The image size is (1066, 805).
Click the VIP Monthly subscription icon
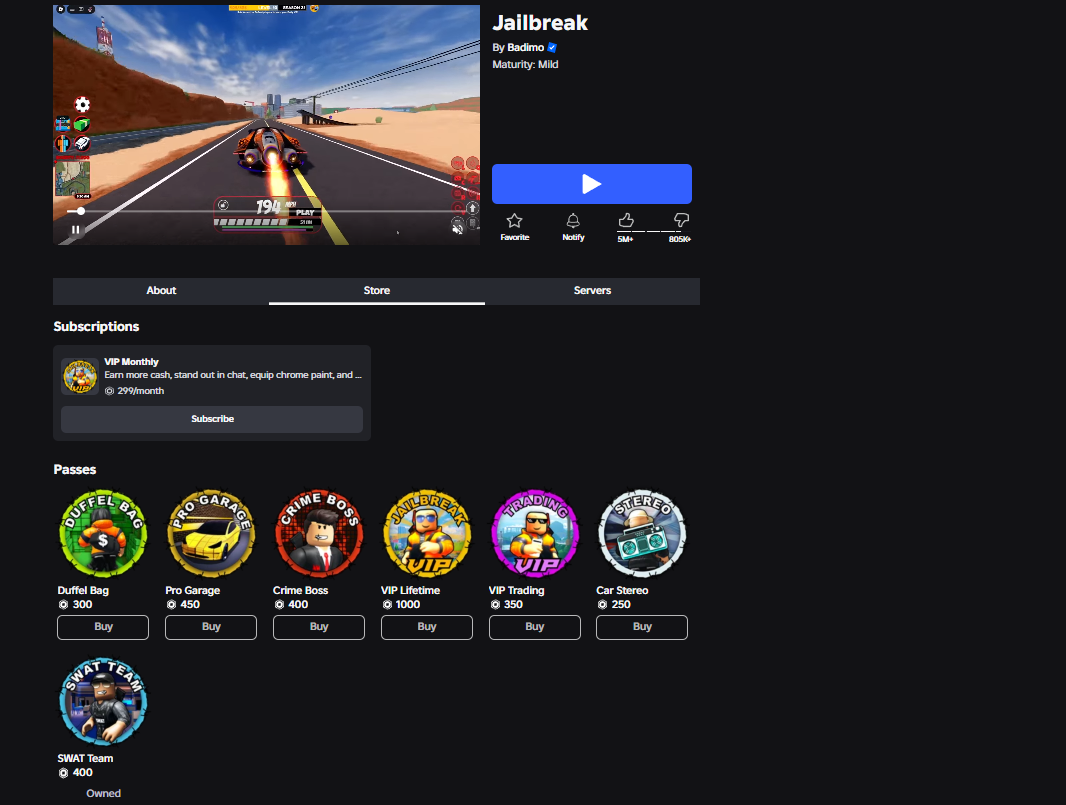(80, 377)
